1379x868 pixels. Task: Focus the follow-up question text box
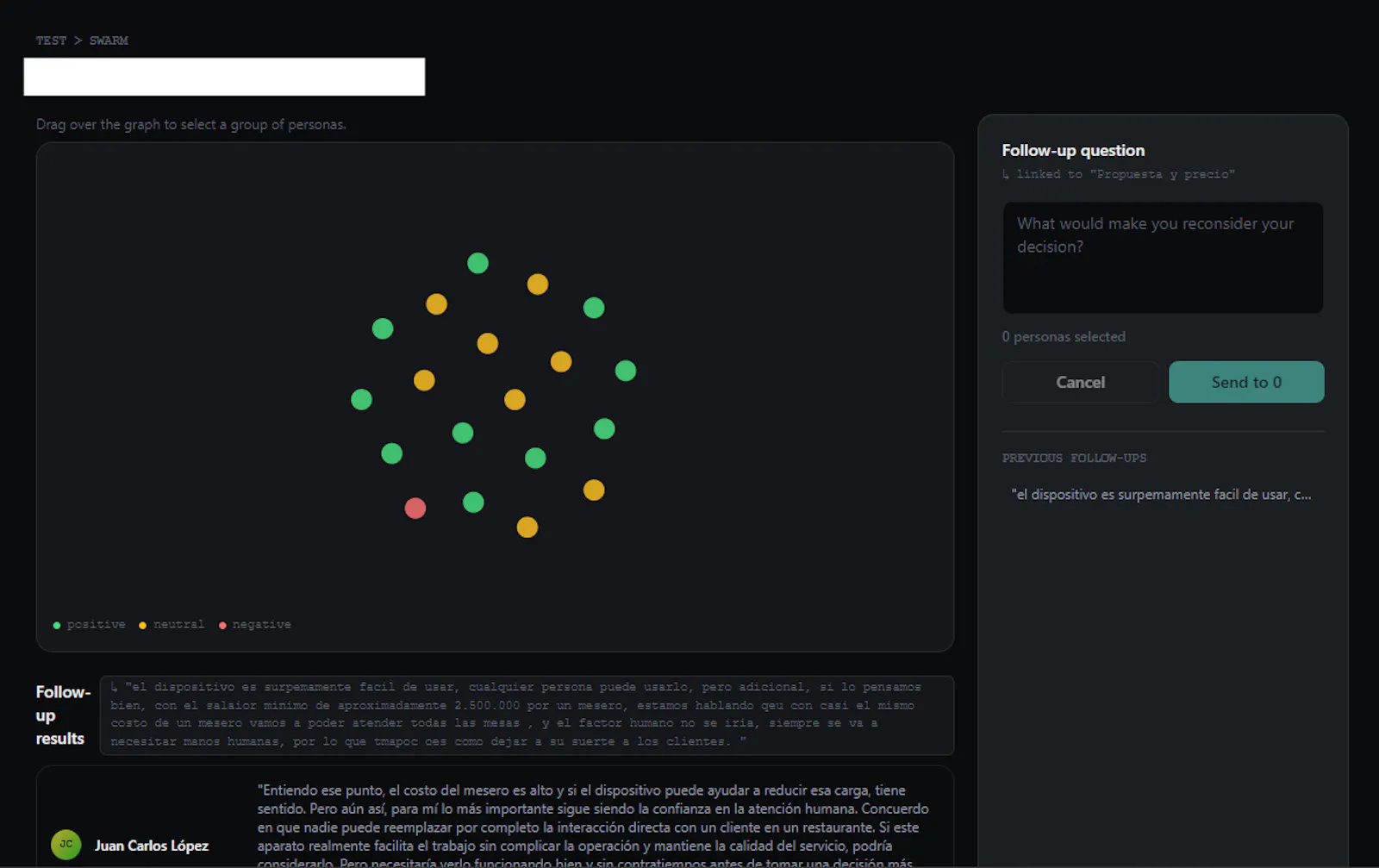click(x=1163, y=258)
